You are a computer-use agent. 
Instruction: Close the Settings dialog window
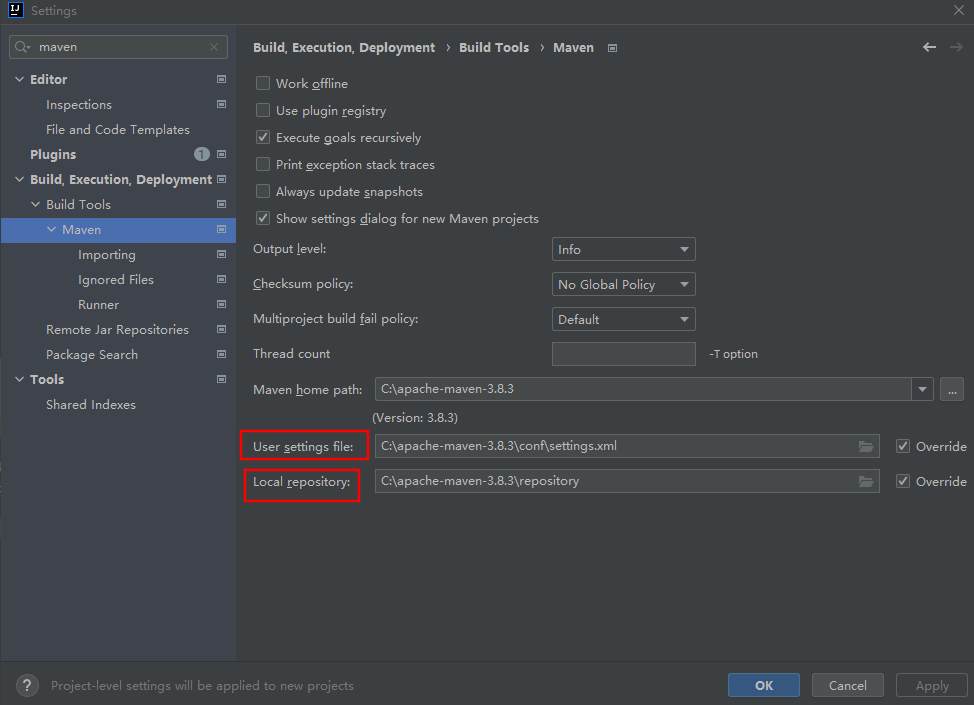click(x=958, y=11)
